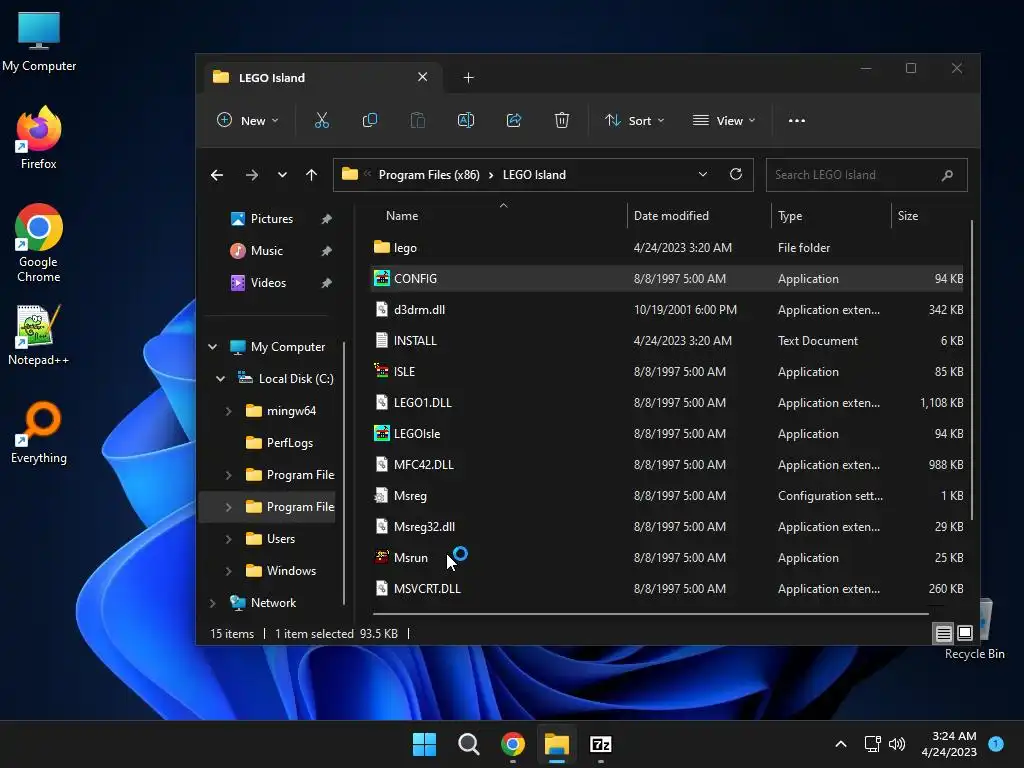
Task: Switch to details view layout icon
Action: pos(943,633)
